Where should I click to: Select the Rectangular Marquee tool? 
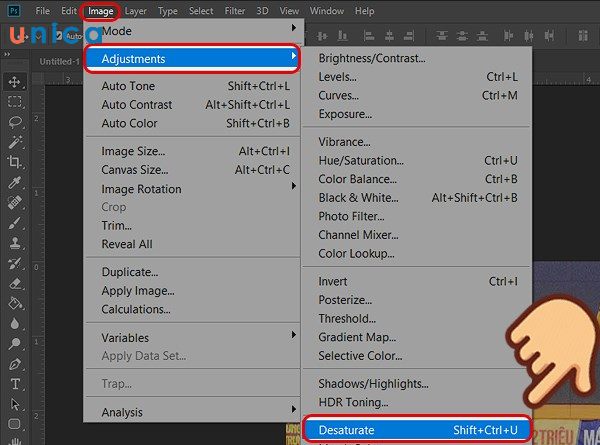pos(15,102)
